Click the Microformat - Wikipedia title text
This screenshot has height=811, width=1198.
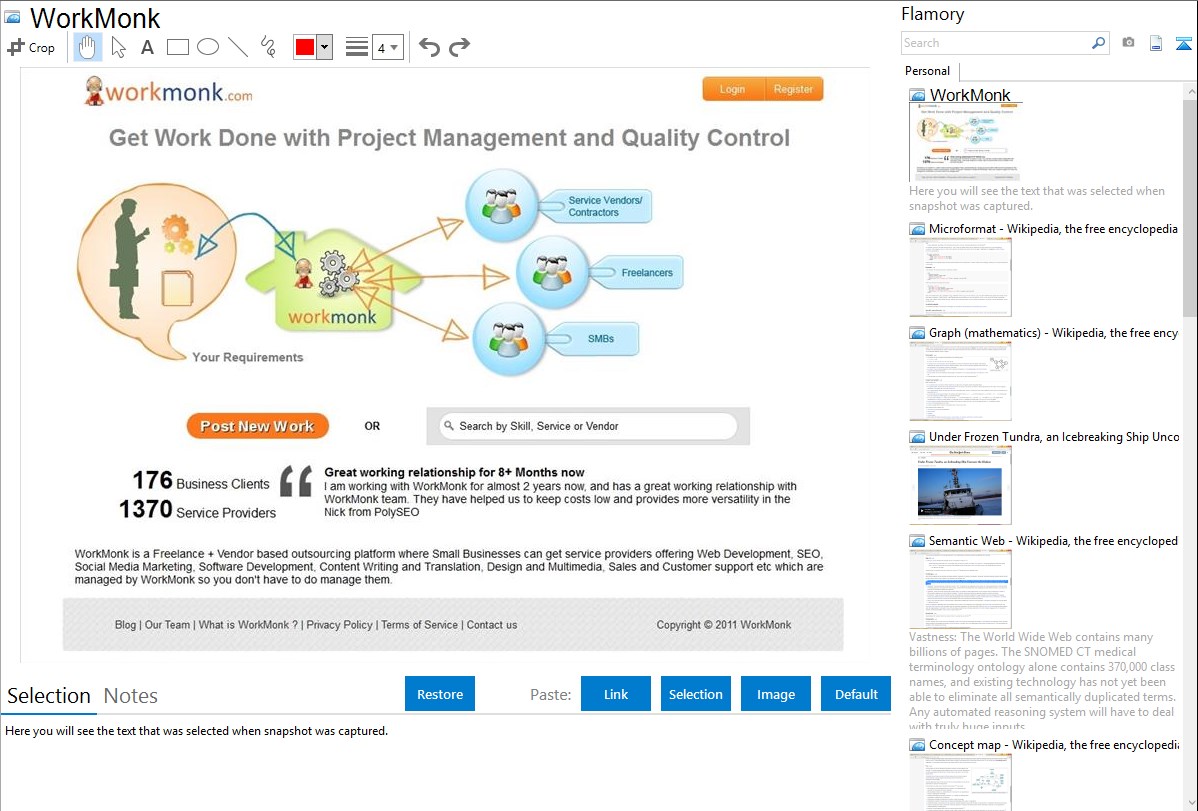tap(1053, 229)
